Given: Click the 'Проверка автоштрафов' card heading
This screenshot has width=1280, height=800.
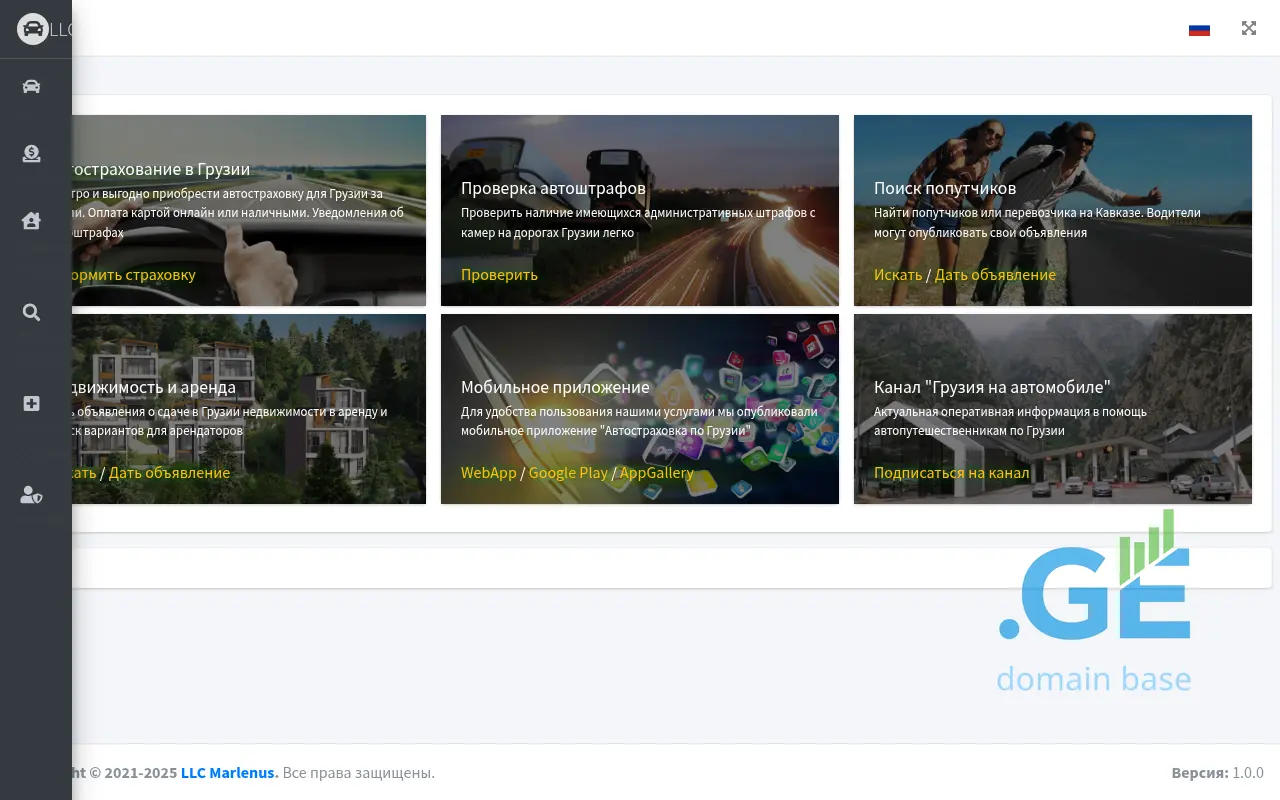Looking at the screenshot, I should click(x=553, y=188).
